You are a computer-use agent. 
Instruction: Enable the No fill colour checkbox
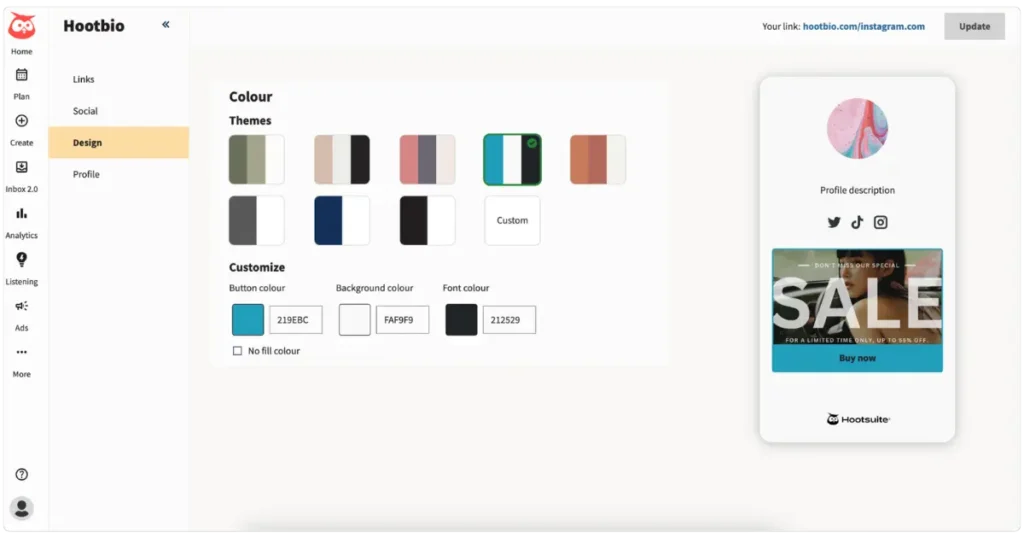(237, 351)
